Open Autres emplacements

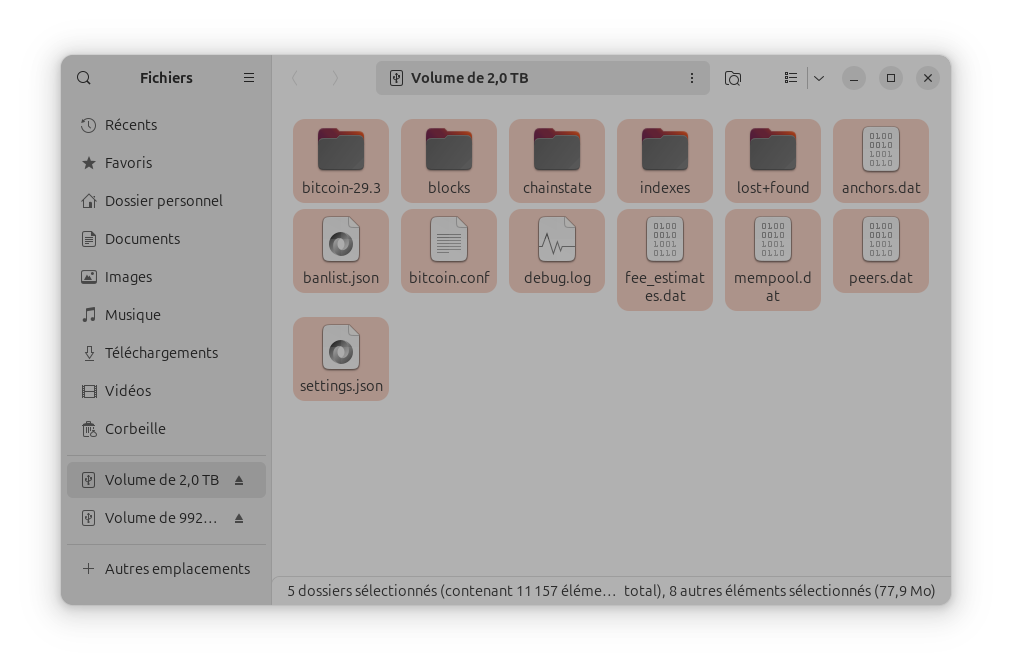tap(177, 569)
